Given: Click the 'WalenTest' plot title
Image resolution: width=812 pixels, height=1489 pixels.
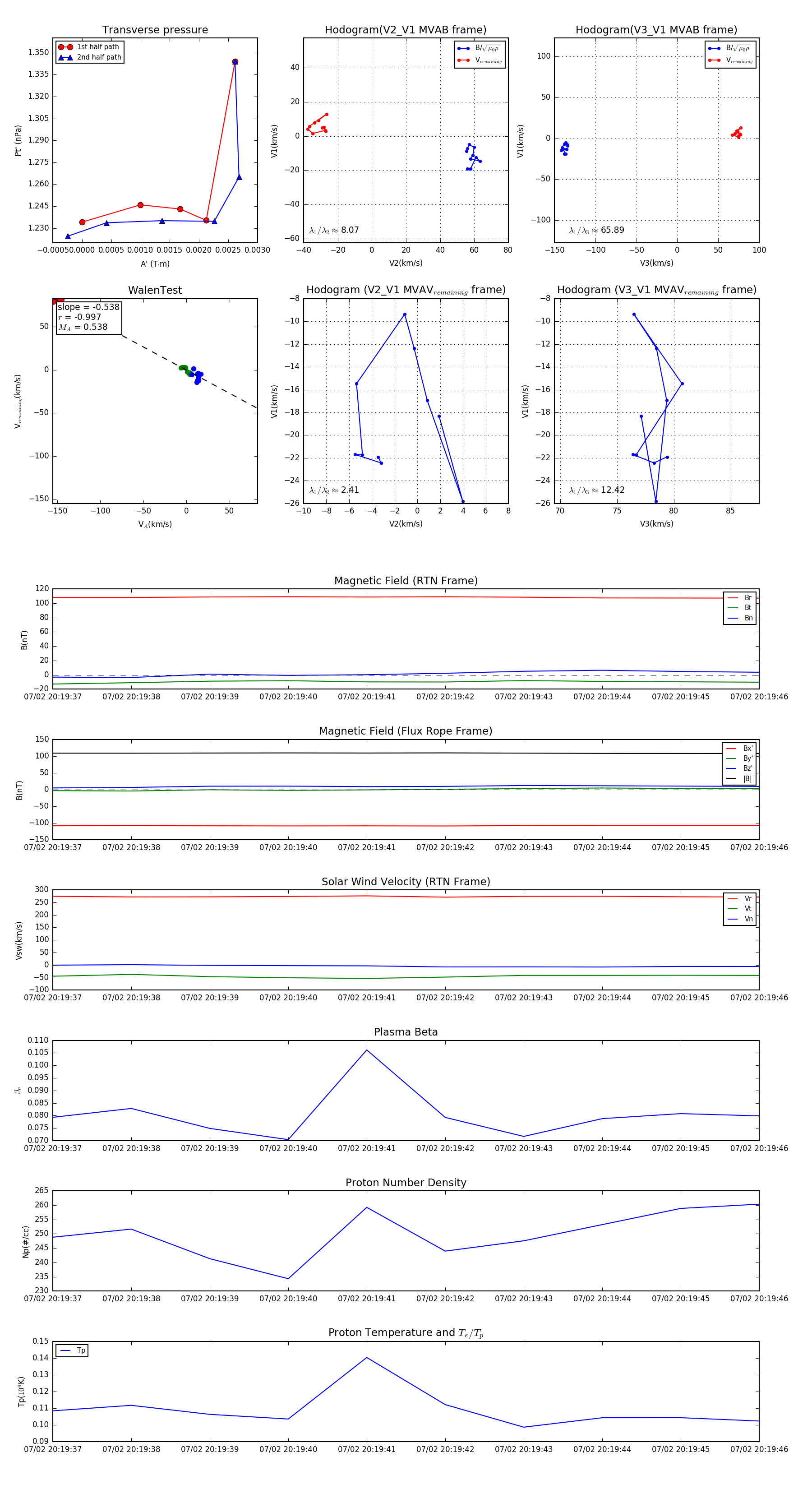Looking at the screenshot, I should [155, 290].
